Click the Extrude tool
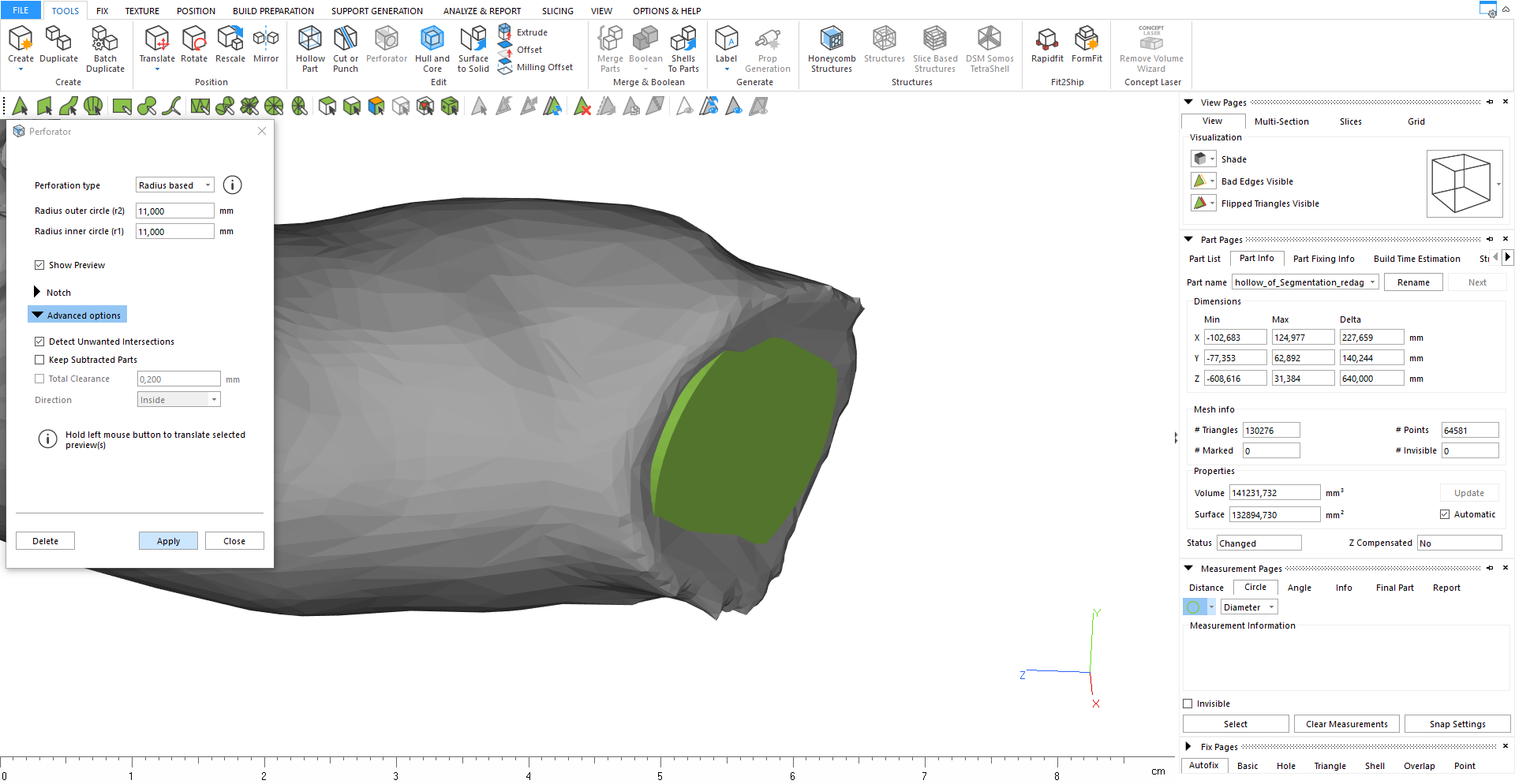This screenshot has height=784, width=1515. pos(523,32)
